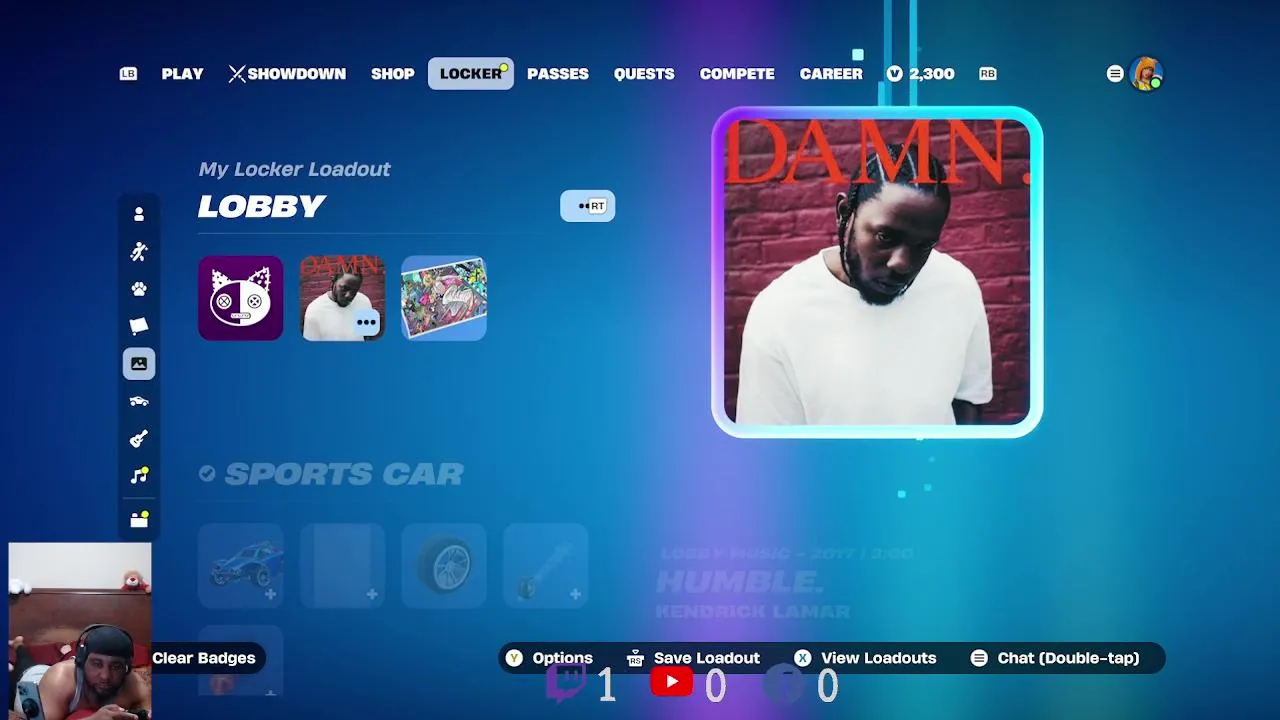
Task: Click the RT toggle button beside LOBBY
Action: pos(588,206)
